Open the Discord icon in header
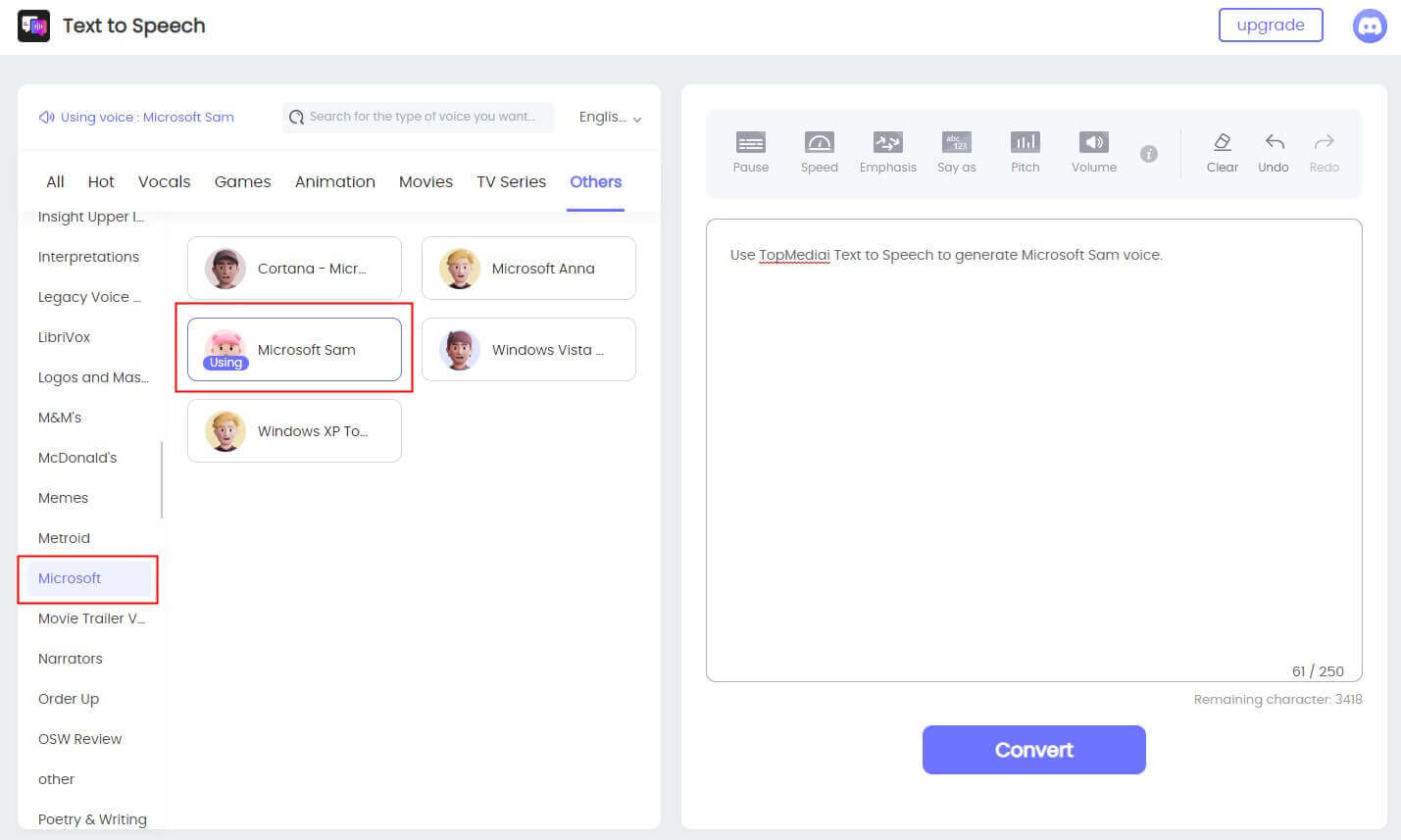The height and width of the screenshot is (840, 1401). 1370,25
